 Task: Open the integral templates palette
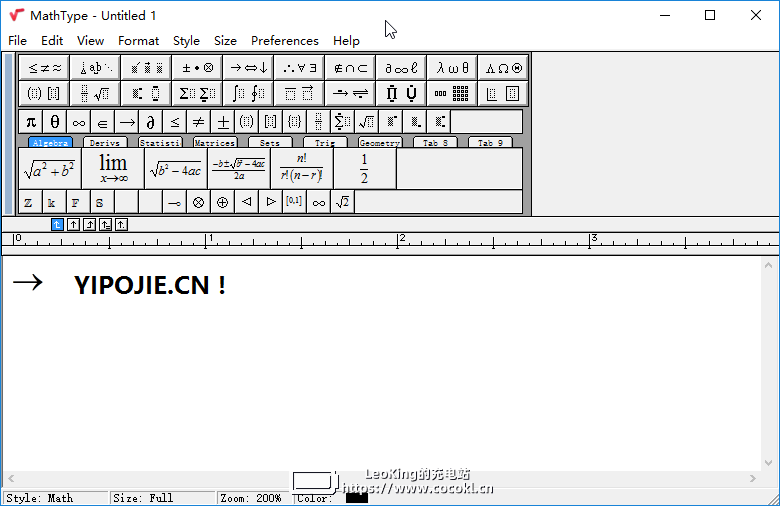[248, 93]
